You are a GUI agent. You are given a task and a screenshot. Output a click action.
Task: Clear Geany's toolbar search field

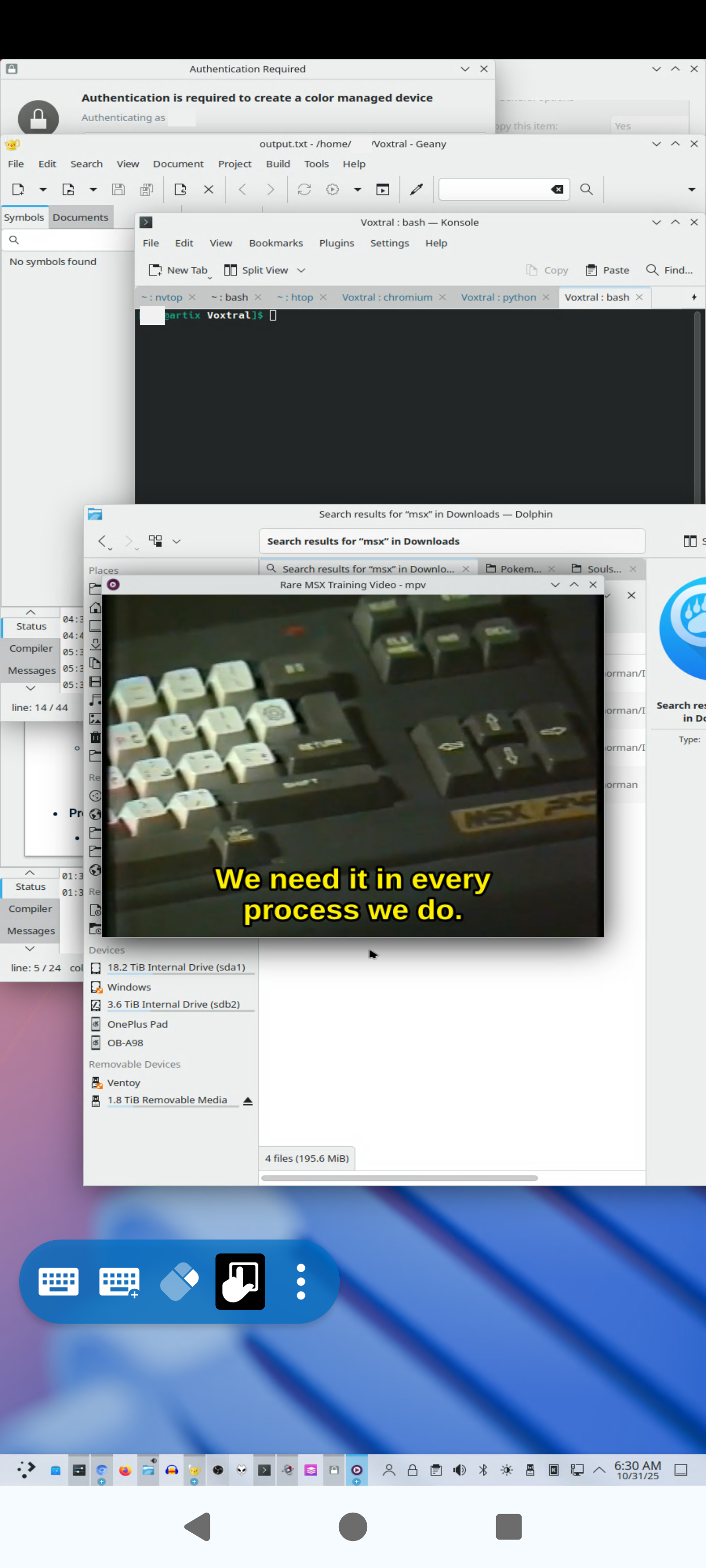pyautogui.click(x=557, y=189)
